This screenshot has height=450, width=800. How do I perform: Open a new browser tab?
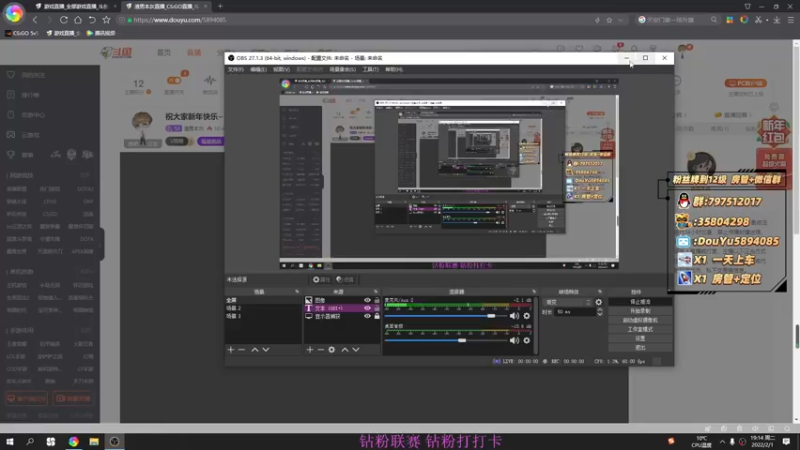click(220, 6)
